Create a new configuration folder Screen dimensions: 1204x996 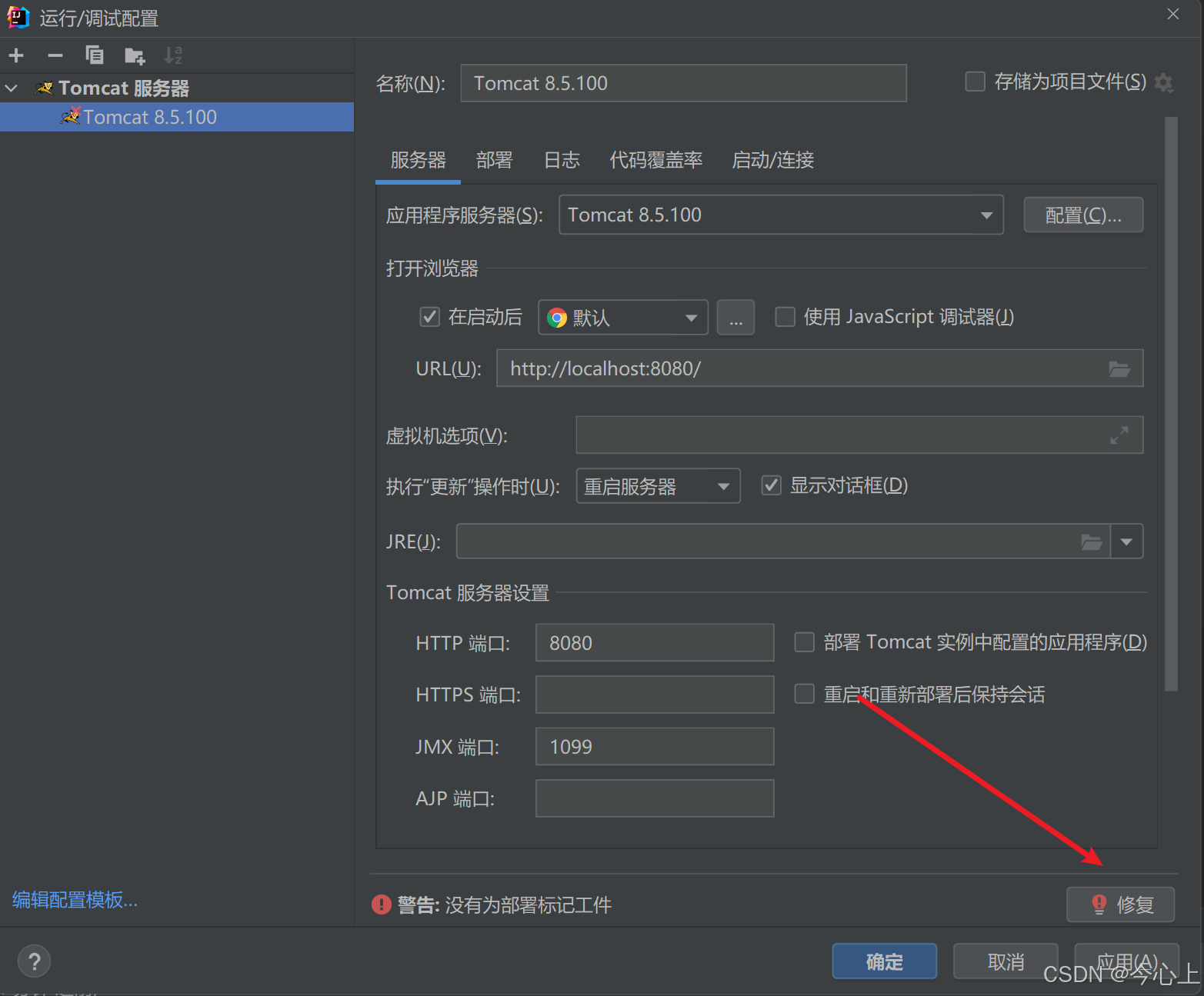point(135,55)
